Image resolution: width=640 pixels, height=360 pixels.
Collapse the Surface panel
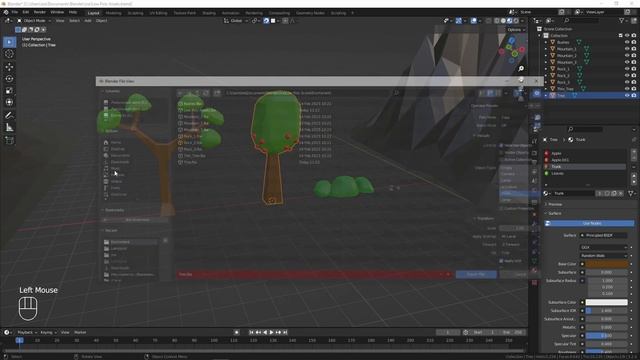coord(554,213)
